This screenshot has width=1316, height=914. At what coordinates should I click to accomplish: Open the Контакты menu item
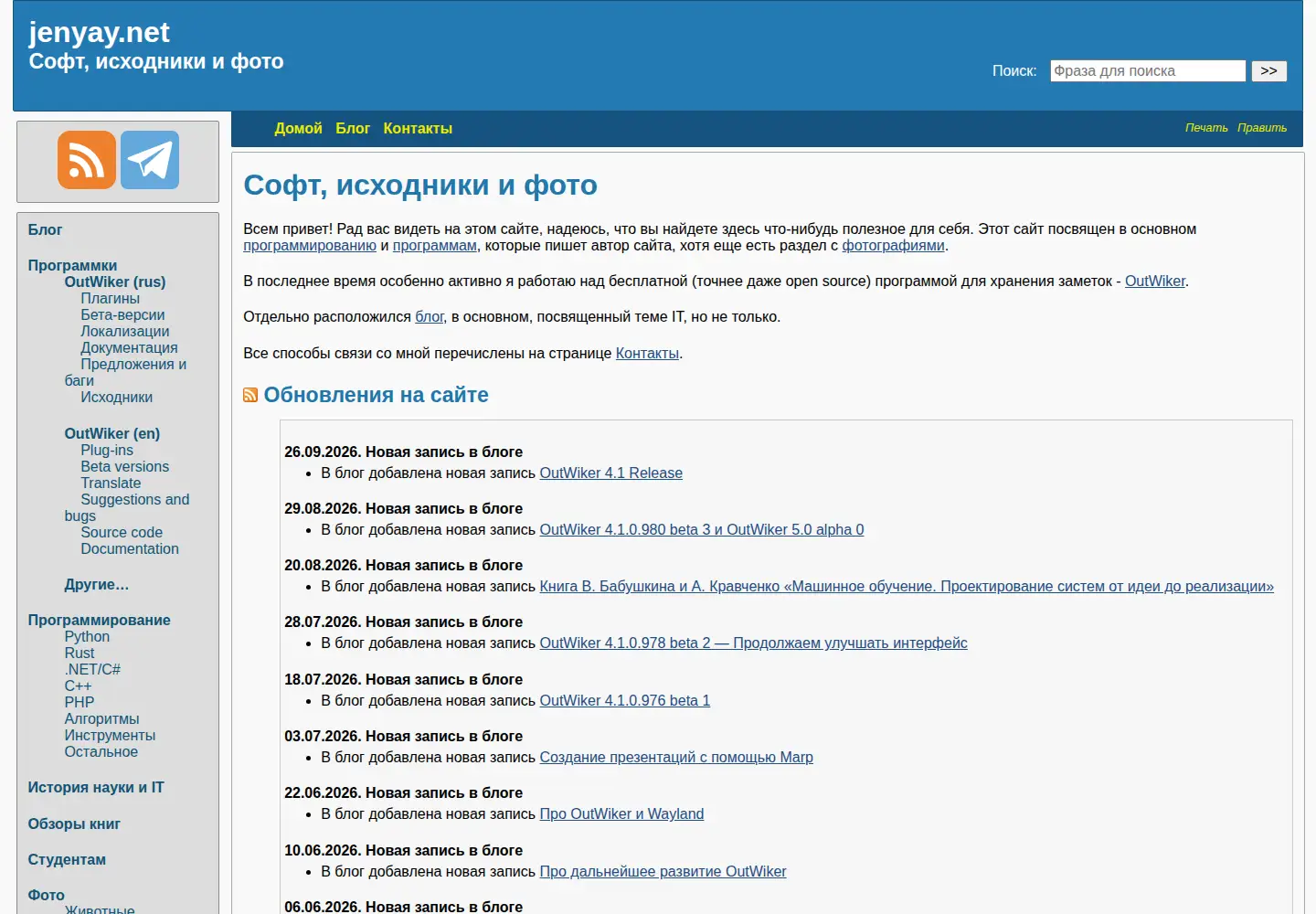(418, 128)
